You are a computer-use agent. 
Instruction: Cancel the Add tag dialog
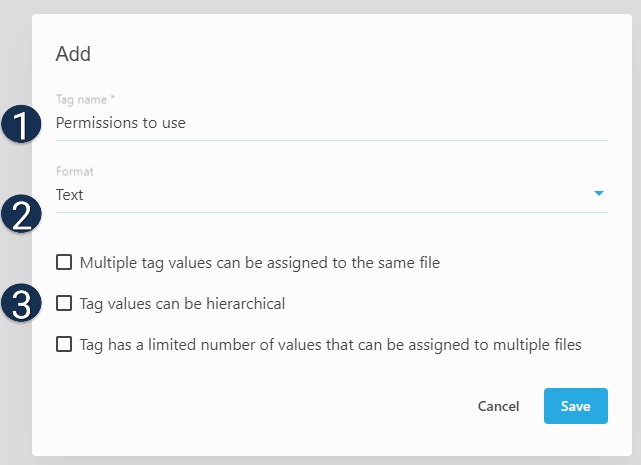(x=498, y=406)
